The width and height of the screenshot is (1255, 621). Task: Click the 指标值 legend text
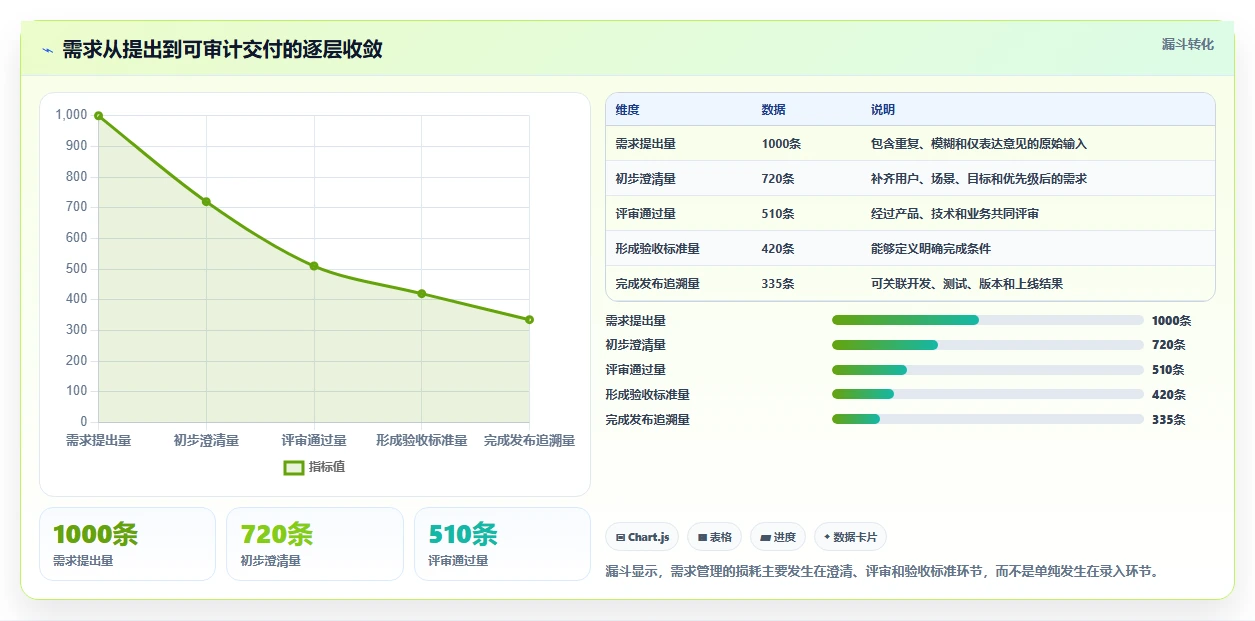click(327, 467)
